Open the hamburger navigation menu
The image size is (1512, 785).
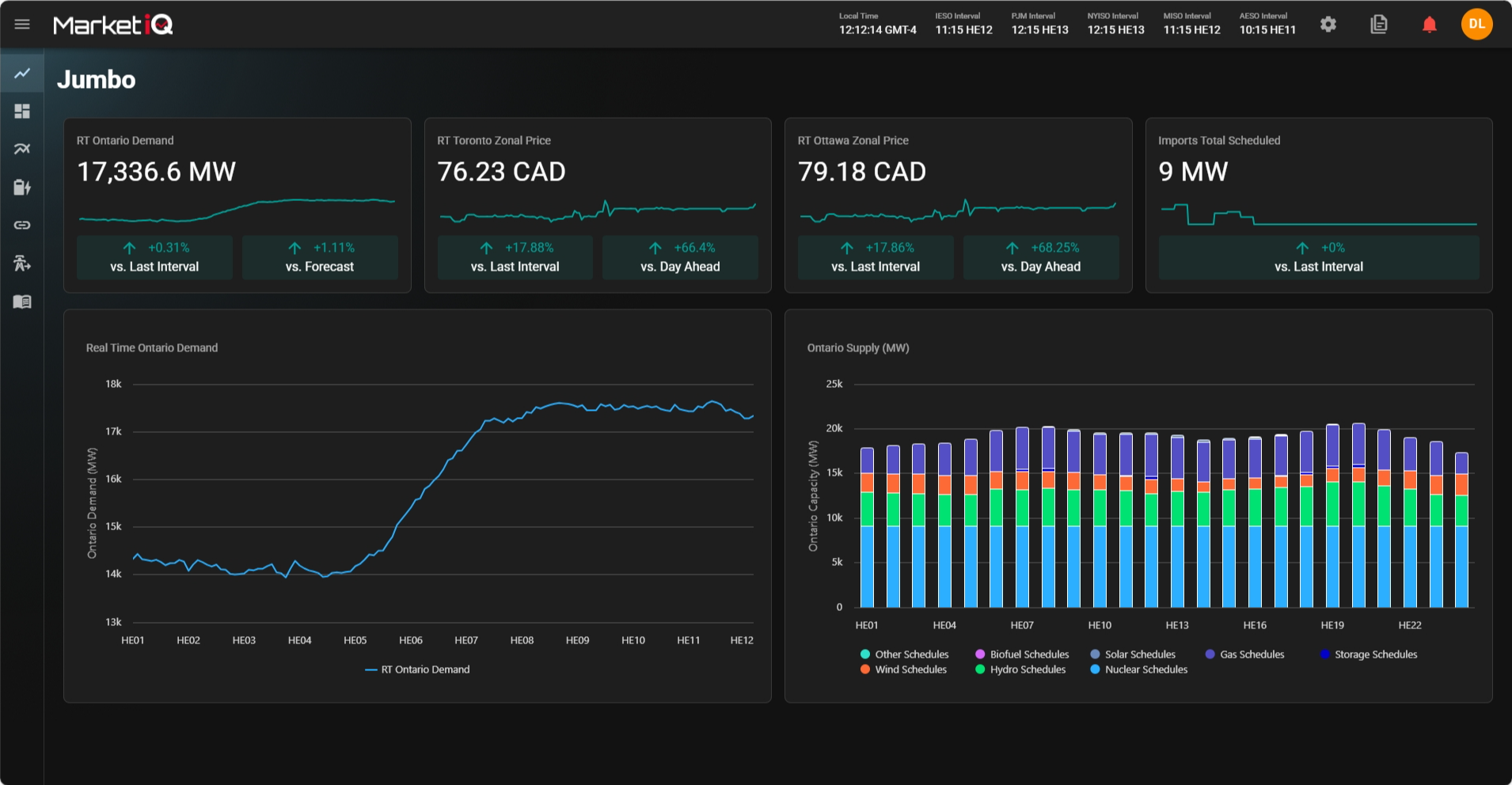[x=22, y=25]
